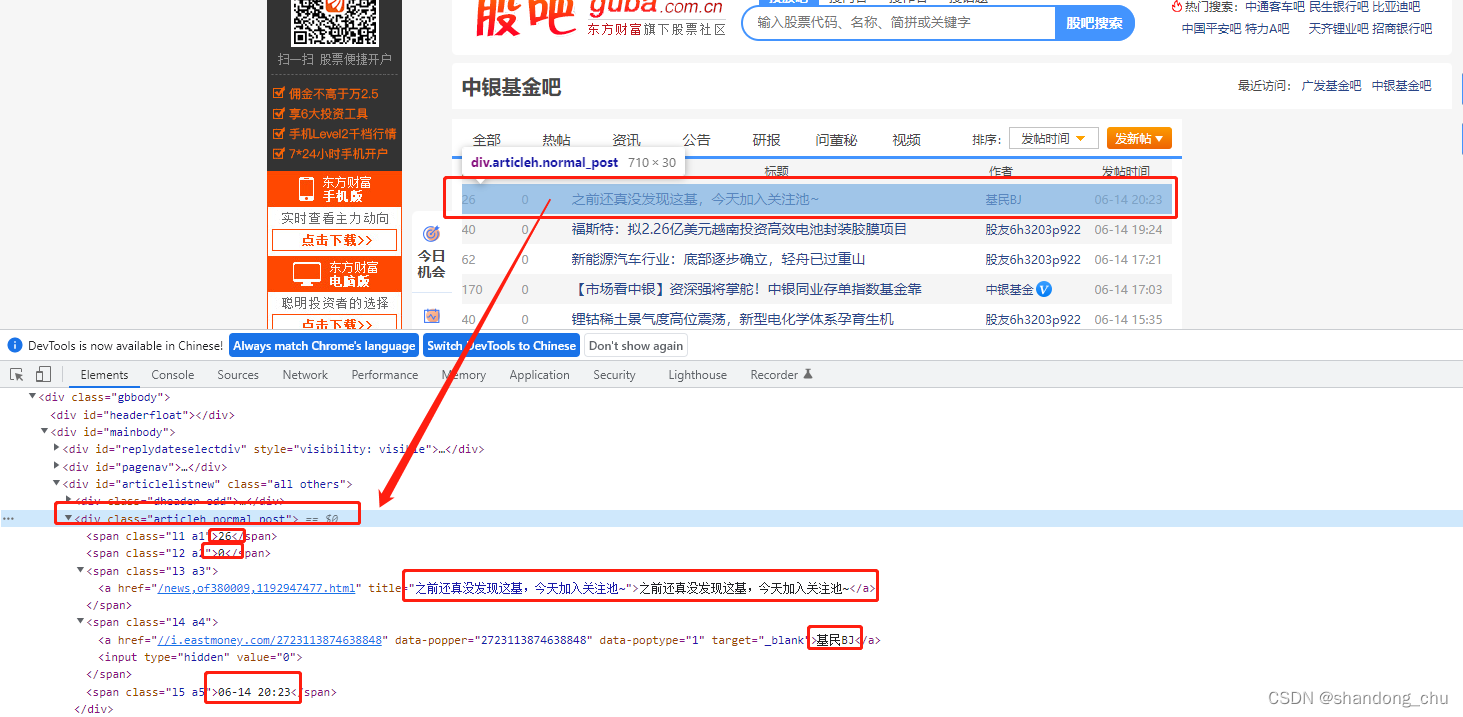Click 点击下载 under 东方财富手机版
The width and height of the screenshot is (1463, 717).
point(334,240)
